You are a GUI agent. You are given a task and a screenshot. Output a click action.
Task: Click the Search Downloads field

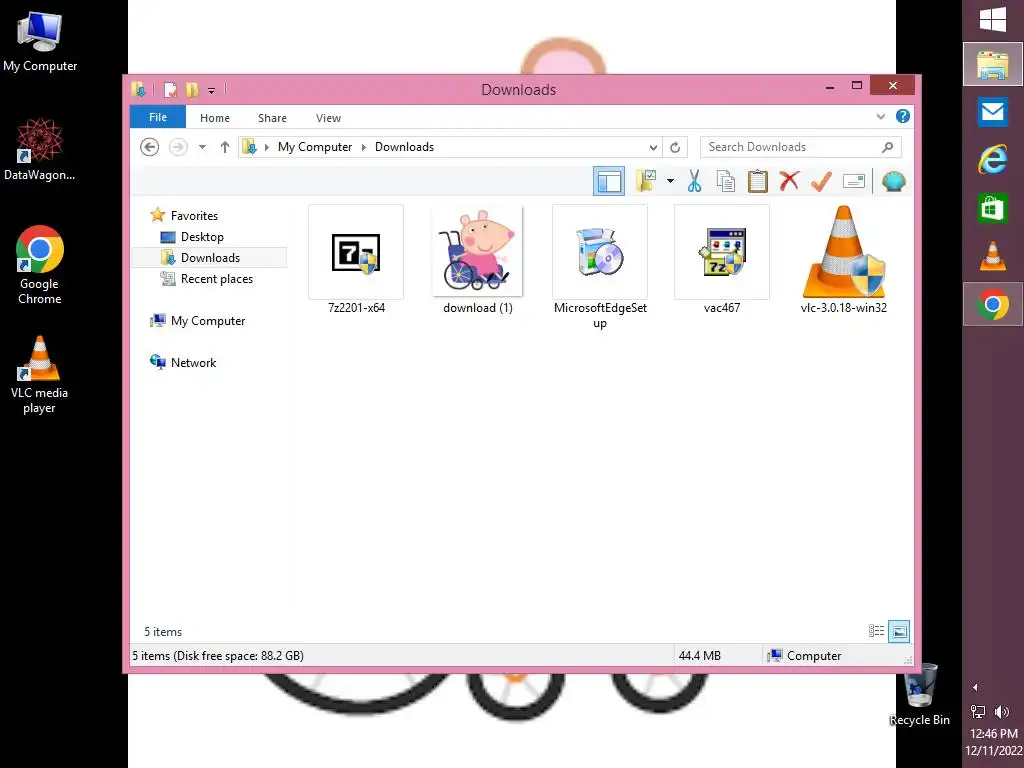coord(800,147)
